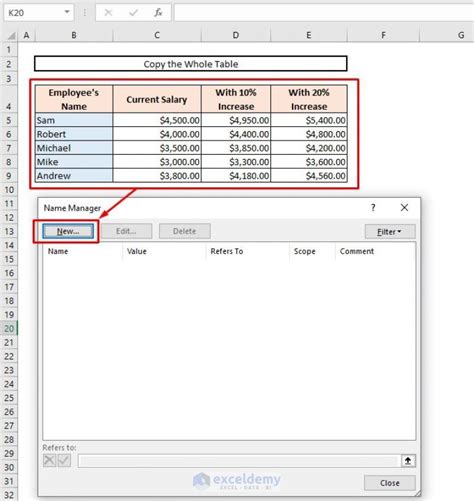Sort by the Comment column header
The image size is (474, 501).
(375, 251)
